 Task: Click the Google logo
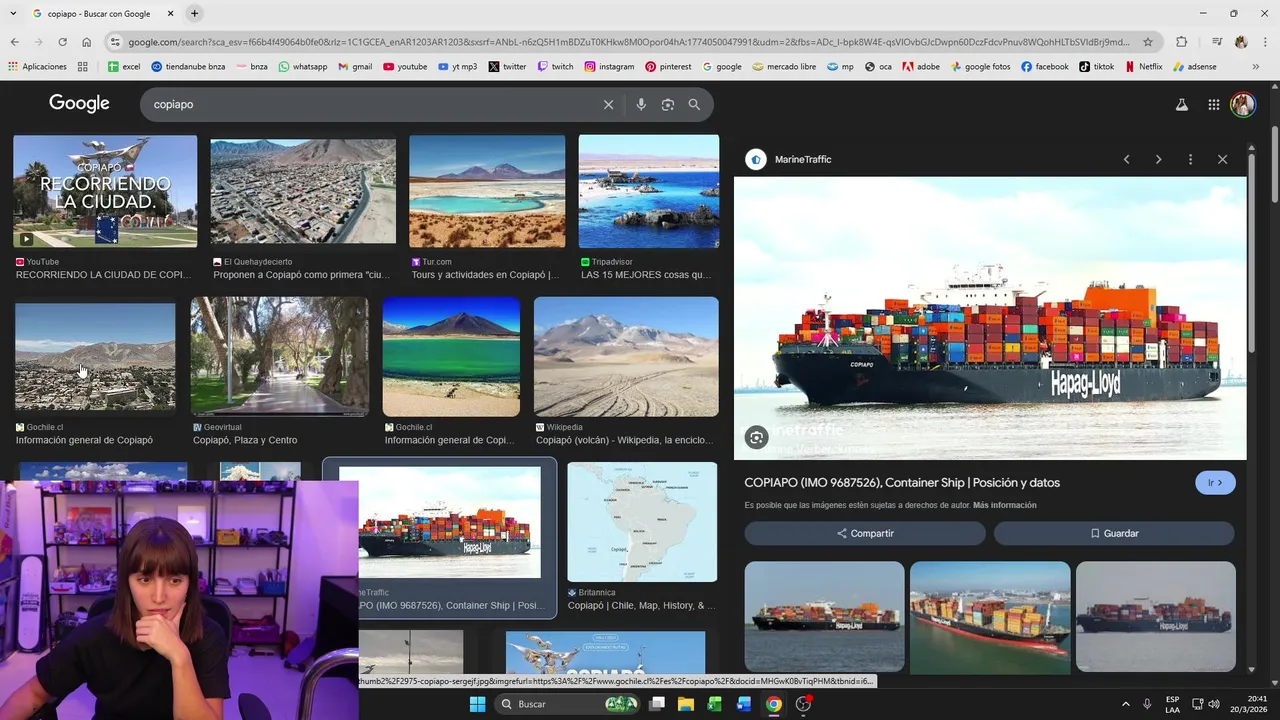coord(79,103)
